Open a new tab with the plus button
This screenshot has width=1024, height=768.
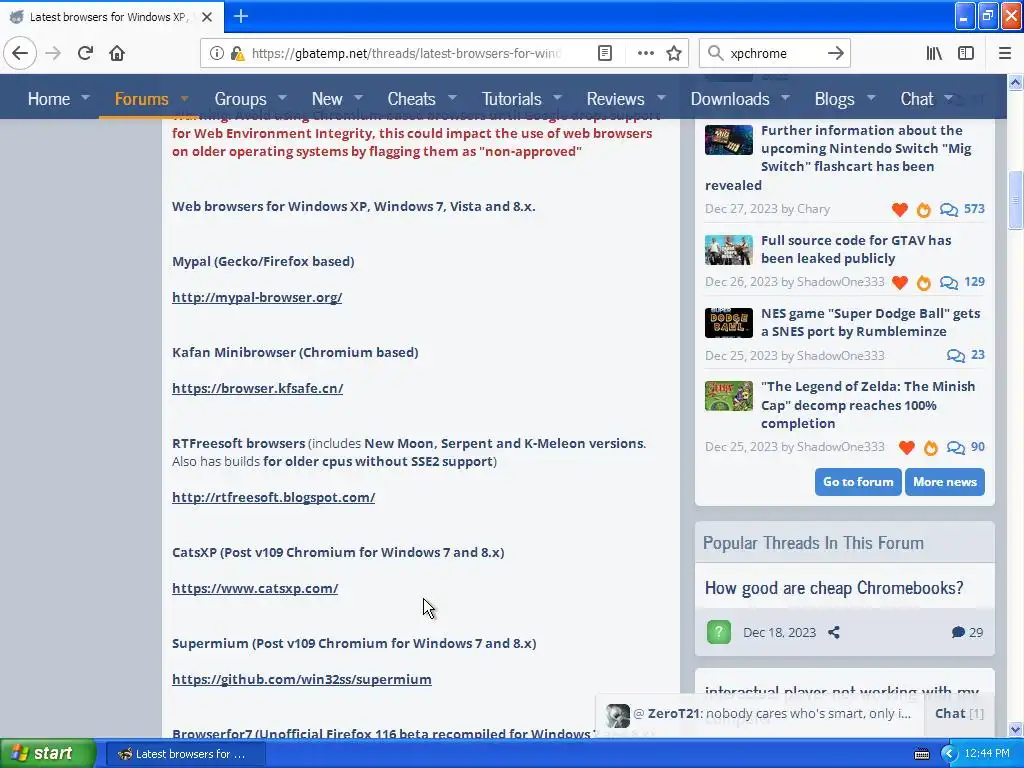point(240,16)
